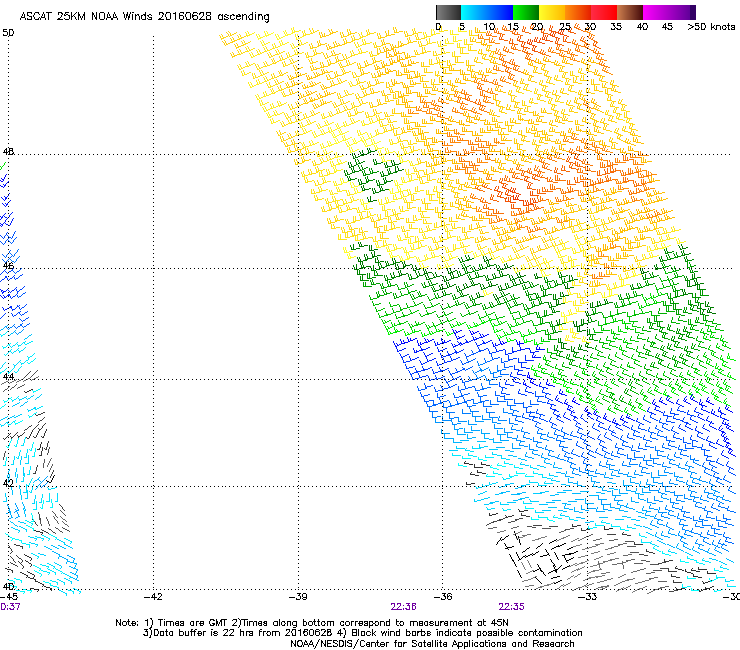Click the 'Times are GMT' note line
This screenshot has width=740, height=650.
click(x=312, y=623)
